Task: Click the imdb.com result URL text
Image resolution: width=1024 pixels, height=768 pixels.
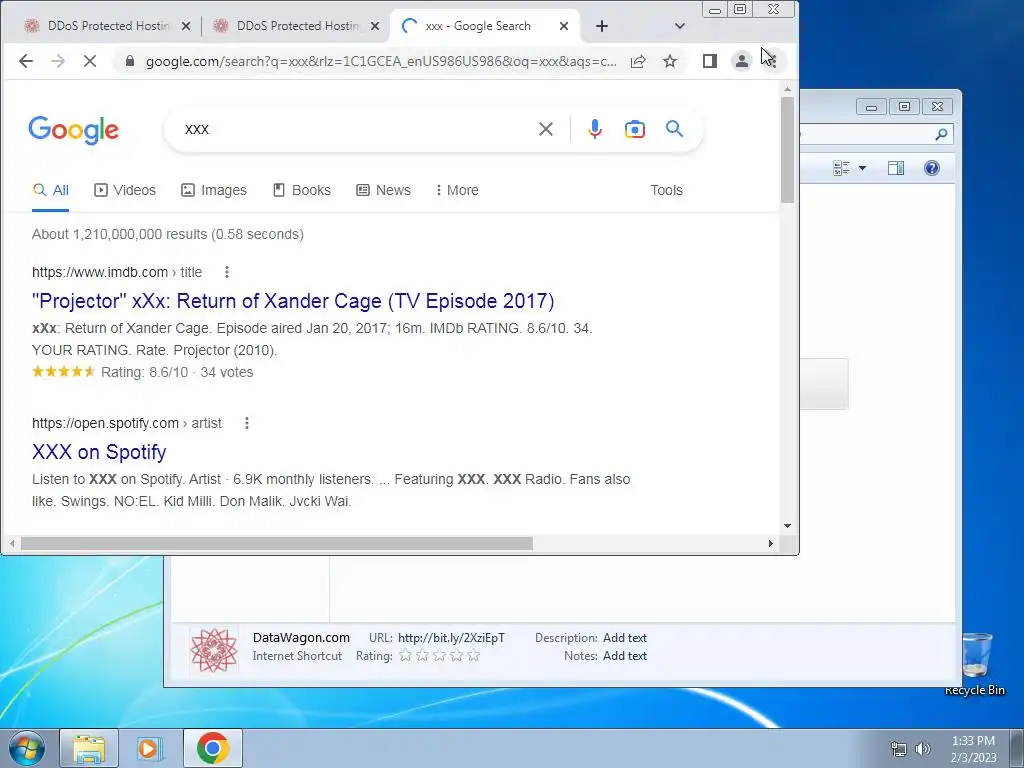Action: 117,272
